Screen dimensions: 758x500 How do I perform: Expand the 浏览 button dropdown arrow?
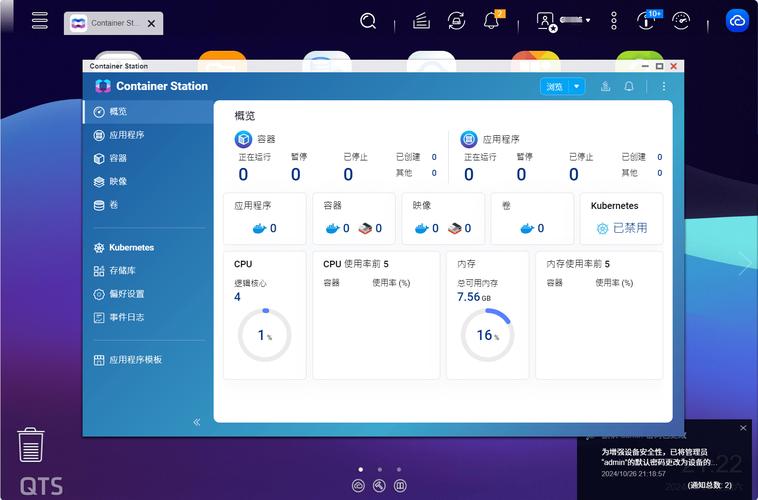(x=577, y=87)
